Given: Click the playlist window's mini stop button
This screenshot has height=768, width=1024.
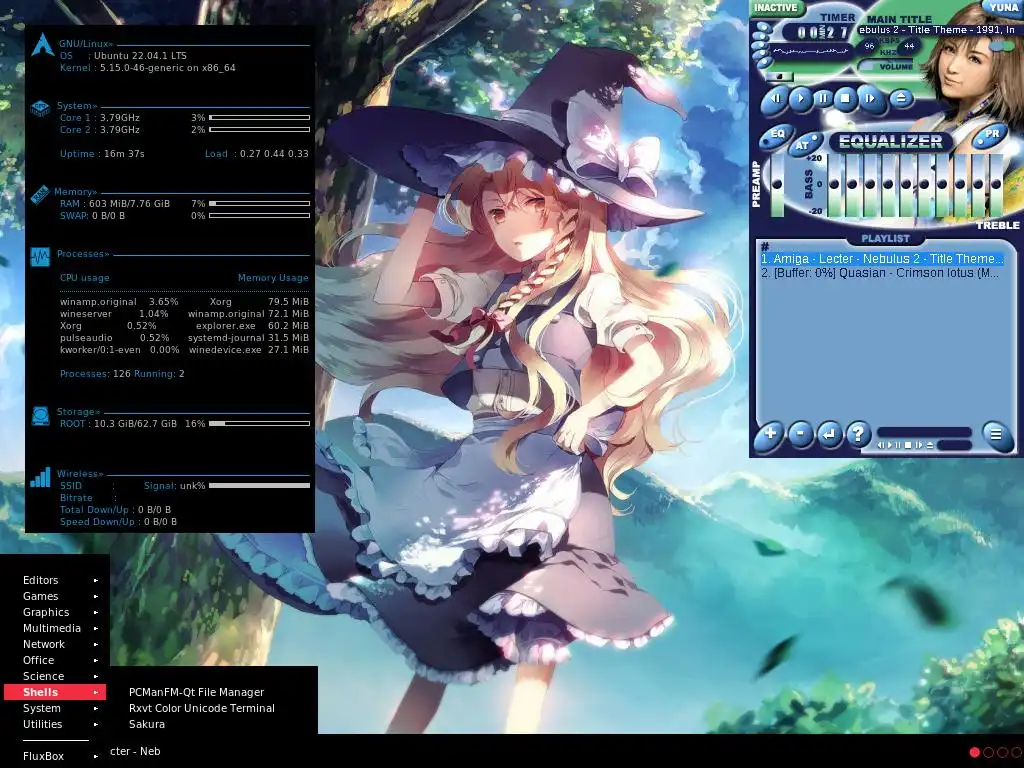Looking at the screenshot, I should point(908,445).
